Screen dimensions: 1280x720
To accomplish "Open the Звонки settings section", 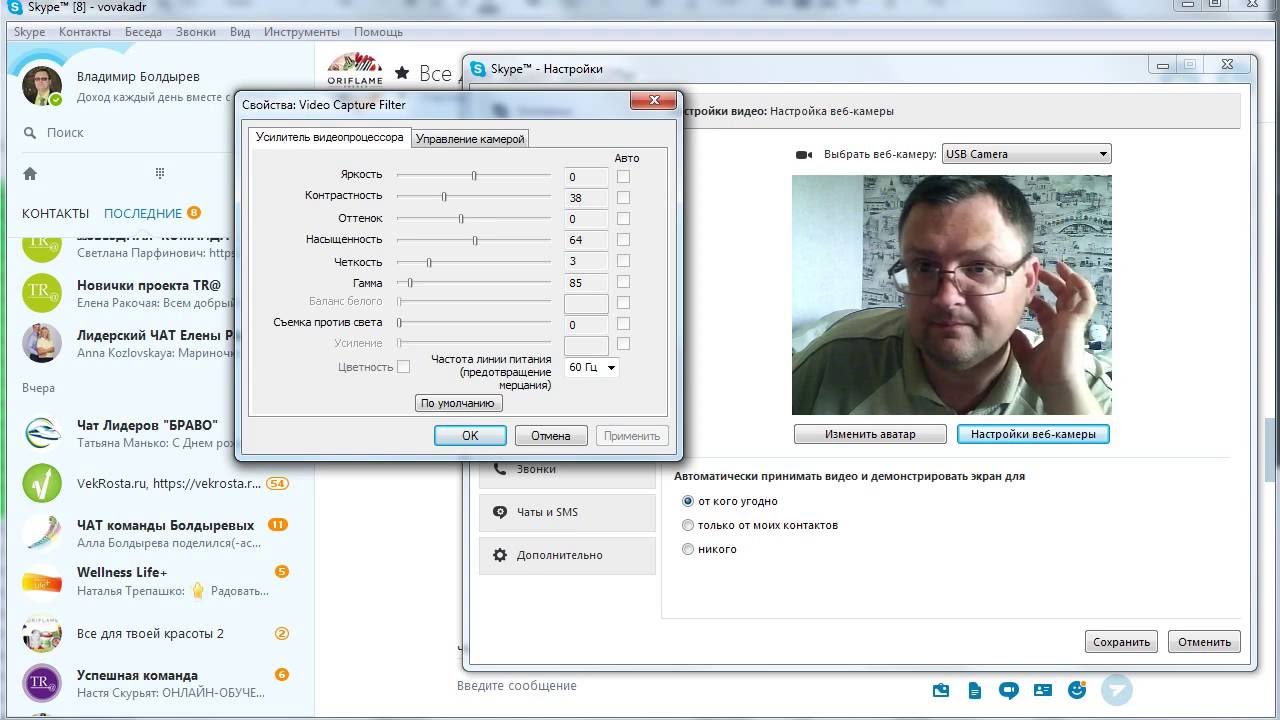I will point(567,469).
